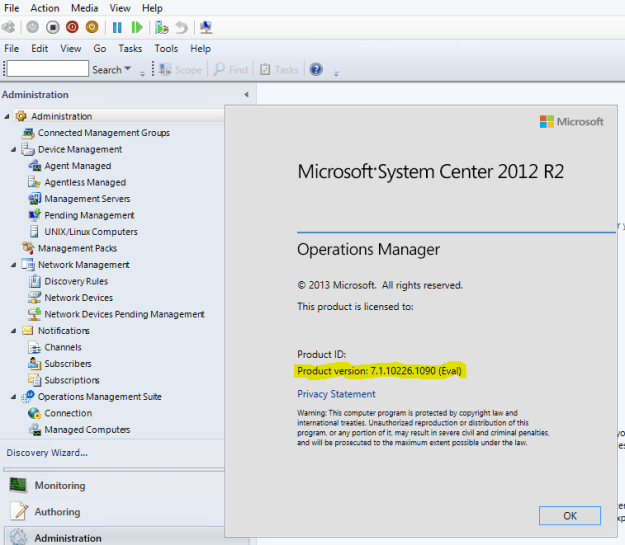This screenshot has height=545, width=625.
Task: Collapse the Administration root tree node
Action: coord(6,116)
